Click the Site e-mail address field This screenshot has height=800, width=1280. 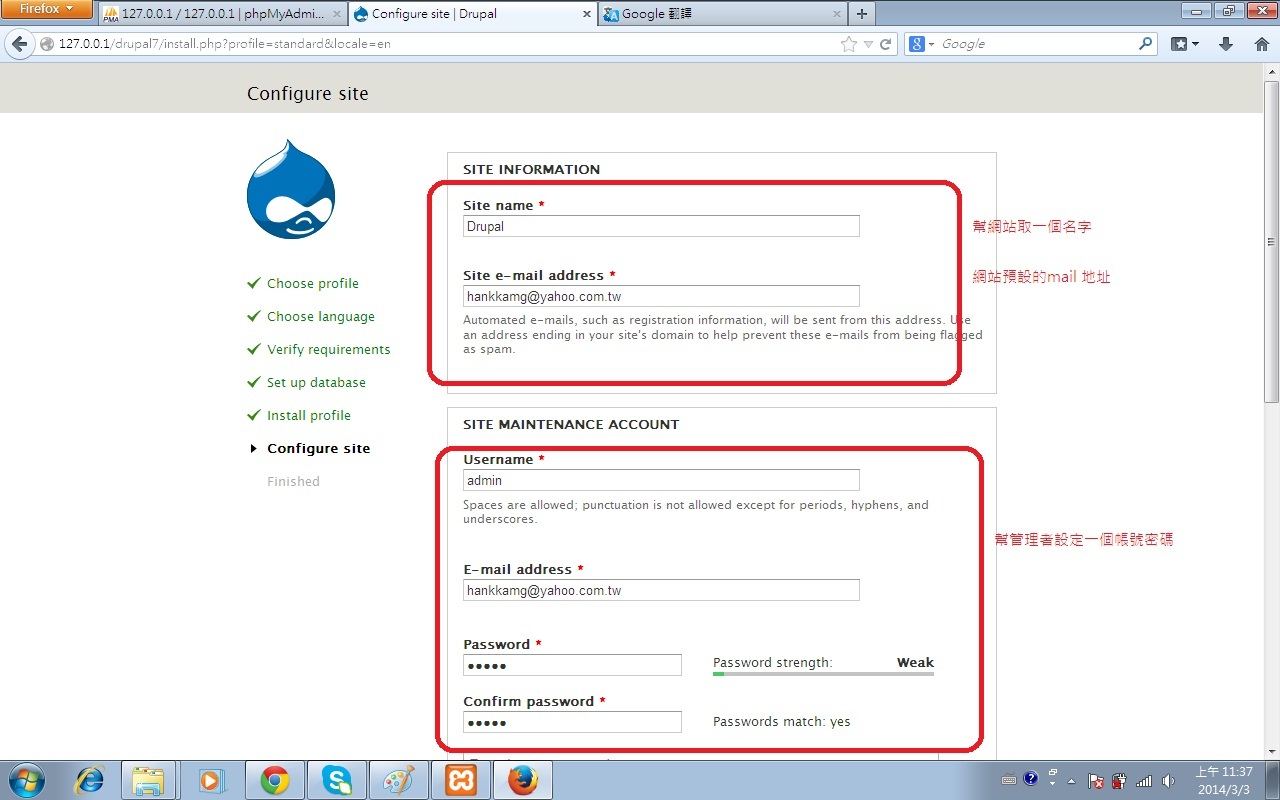(661, 296)
